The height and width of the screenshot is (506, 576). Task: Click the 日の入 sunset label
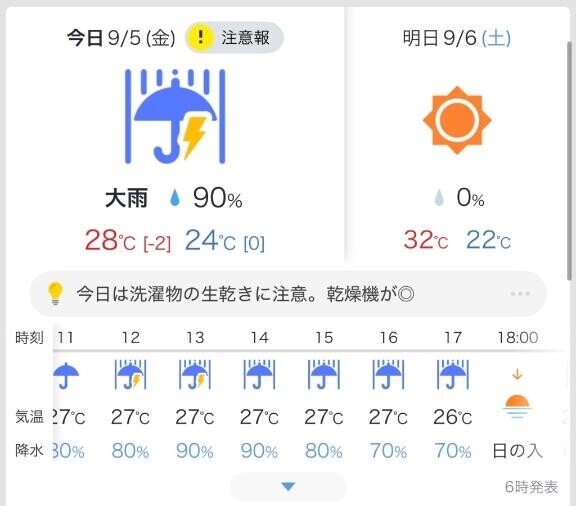[x=517, y=451]
